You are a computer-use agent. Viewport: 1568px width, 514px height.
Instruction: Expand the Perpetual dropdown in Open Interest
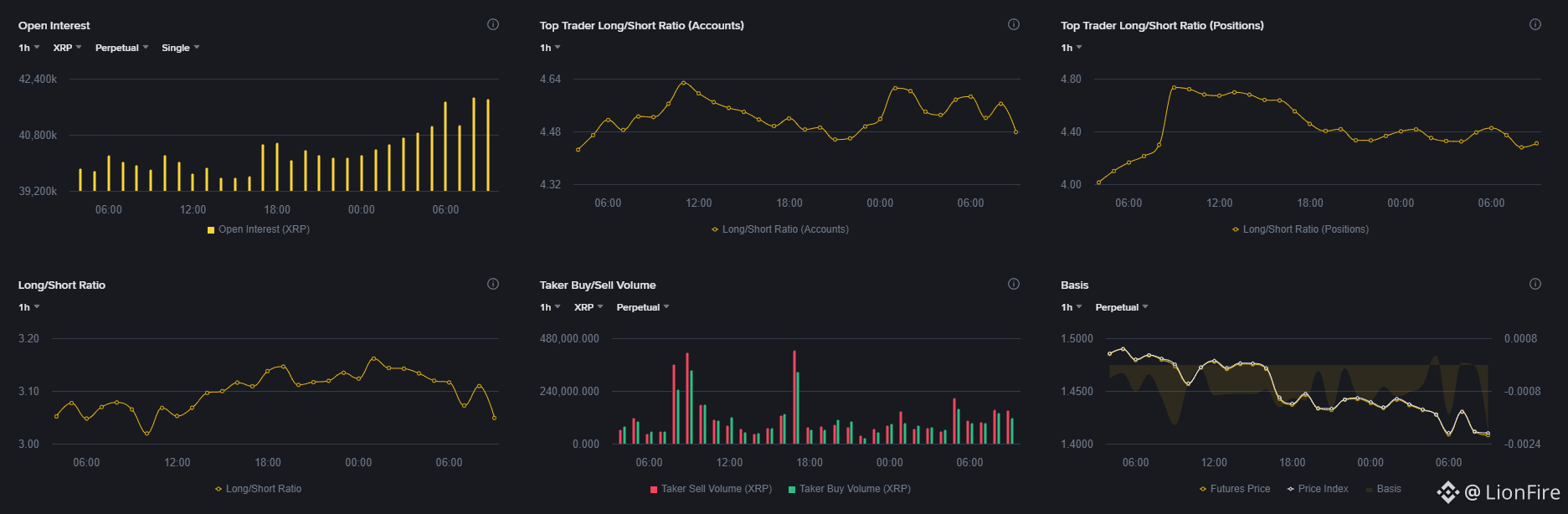click(122, 48)
